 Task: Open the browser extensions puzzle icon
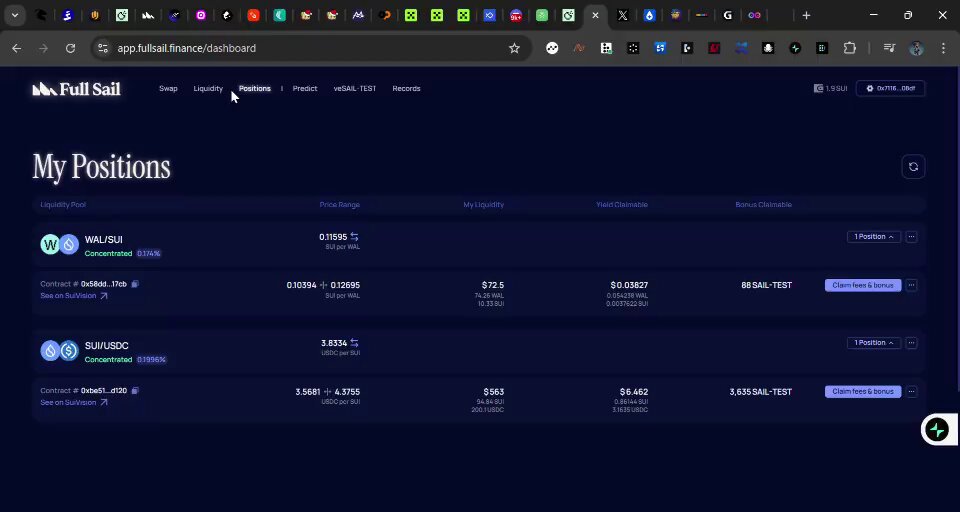850,48
